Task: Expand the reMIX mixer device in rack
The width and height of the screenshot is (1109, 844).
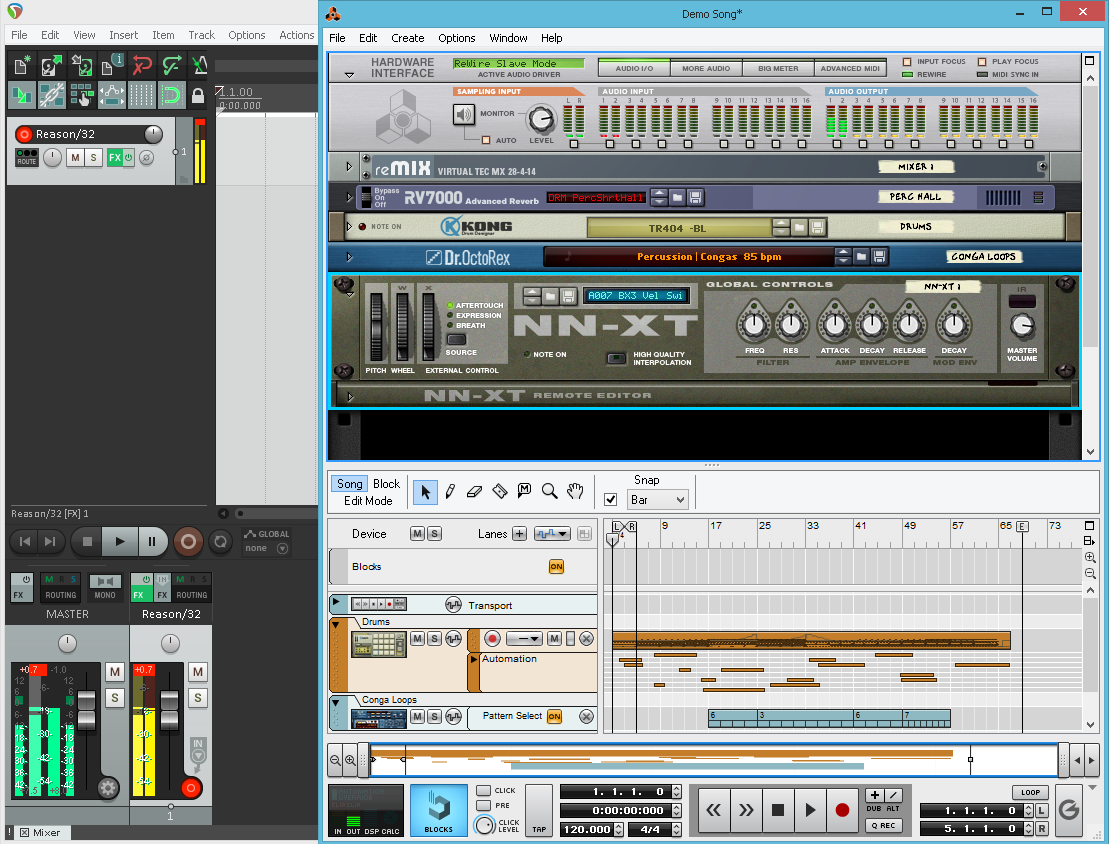Action: click(349, 167)
